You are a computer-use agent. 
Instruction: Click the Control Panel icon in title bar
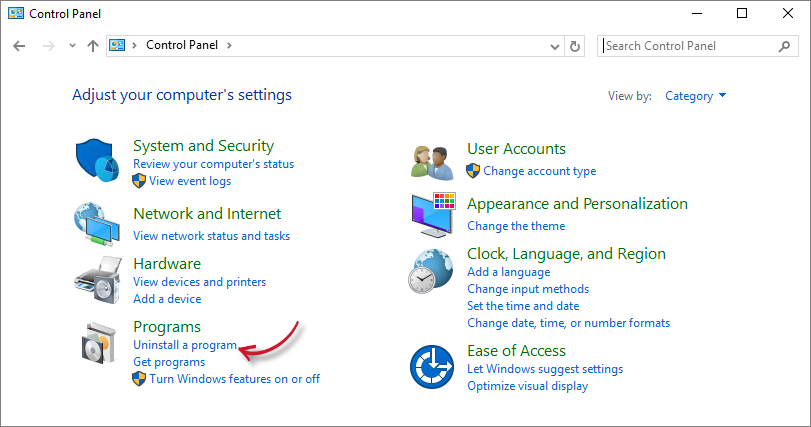(16, 13)
